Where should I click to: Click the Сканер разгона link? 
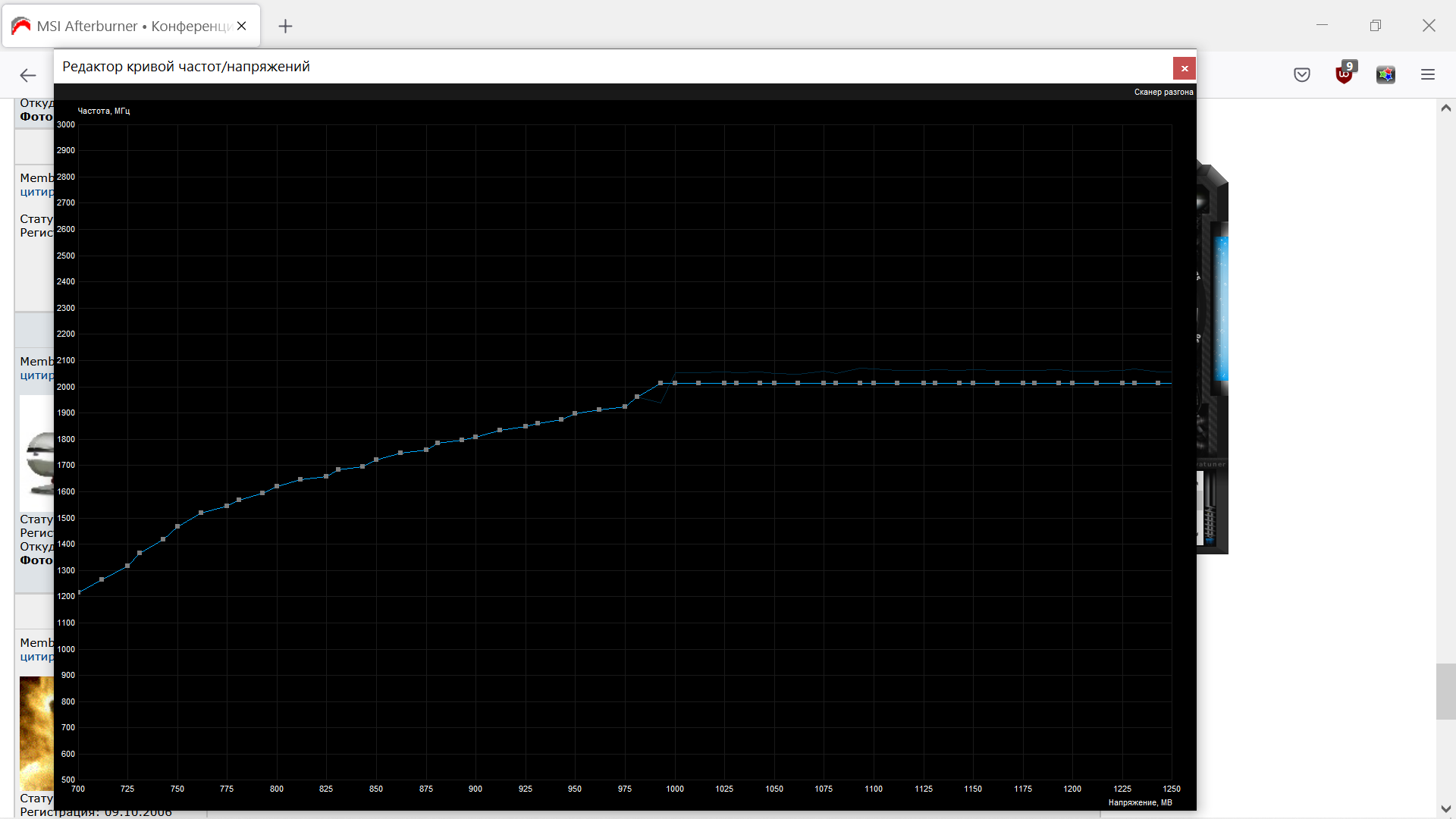click(x=1163, y=93)
